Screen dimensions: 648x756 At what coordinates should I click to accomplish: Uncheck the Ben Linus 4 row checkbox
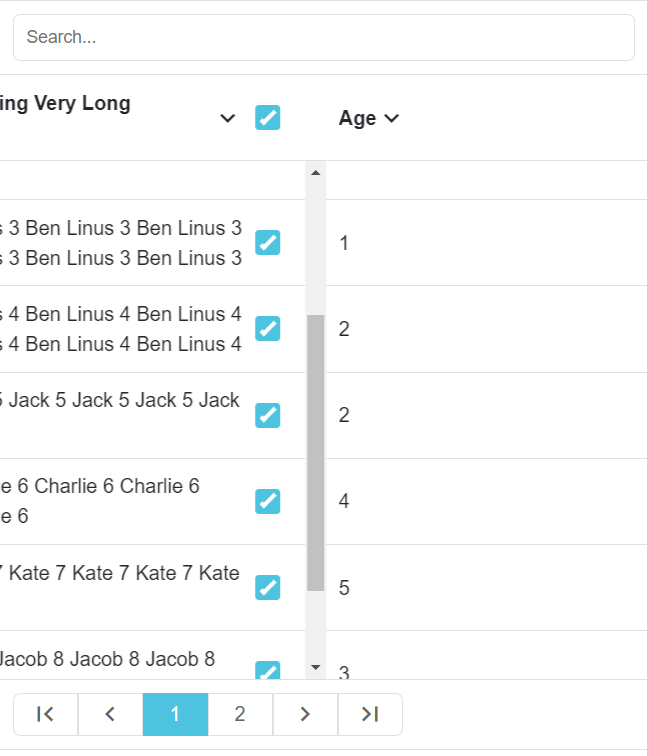[268, 328]
